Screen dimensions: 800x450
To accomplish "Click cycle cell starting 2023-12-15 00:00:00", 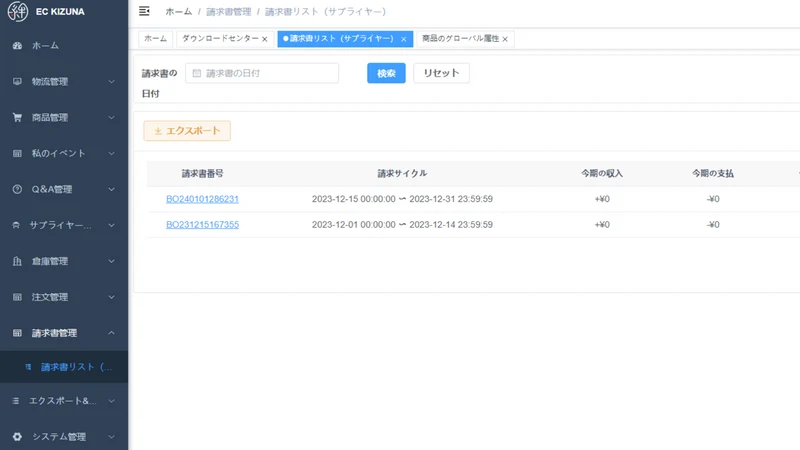I will pos(402,199).
